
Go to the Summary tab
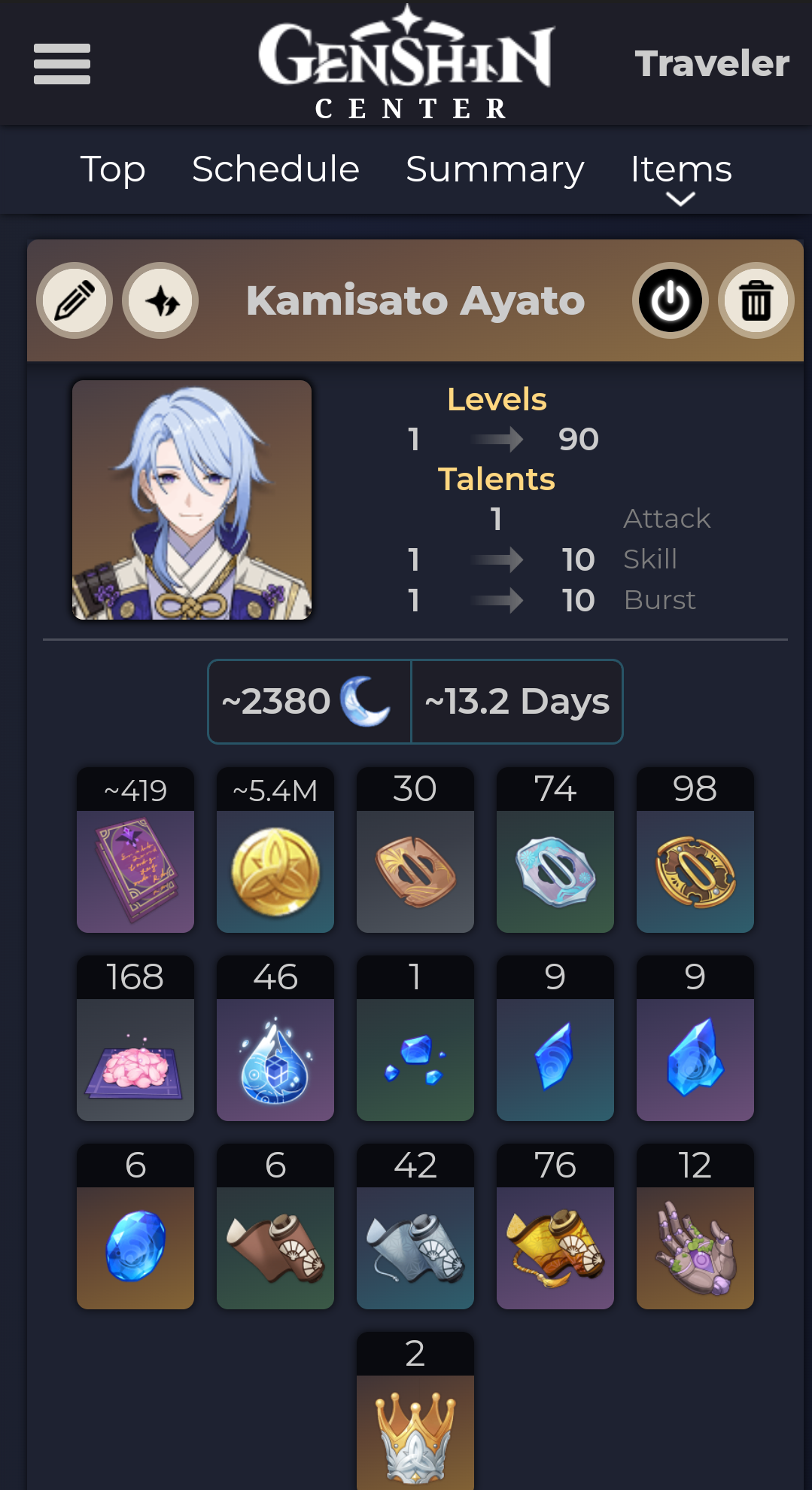(x=494, y=169)
